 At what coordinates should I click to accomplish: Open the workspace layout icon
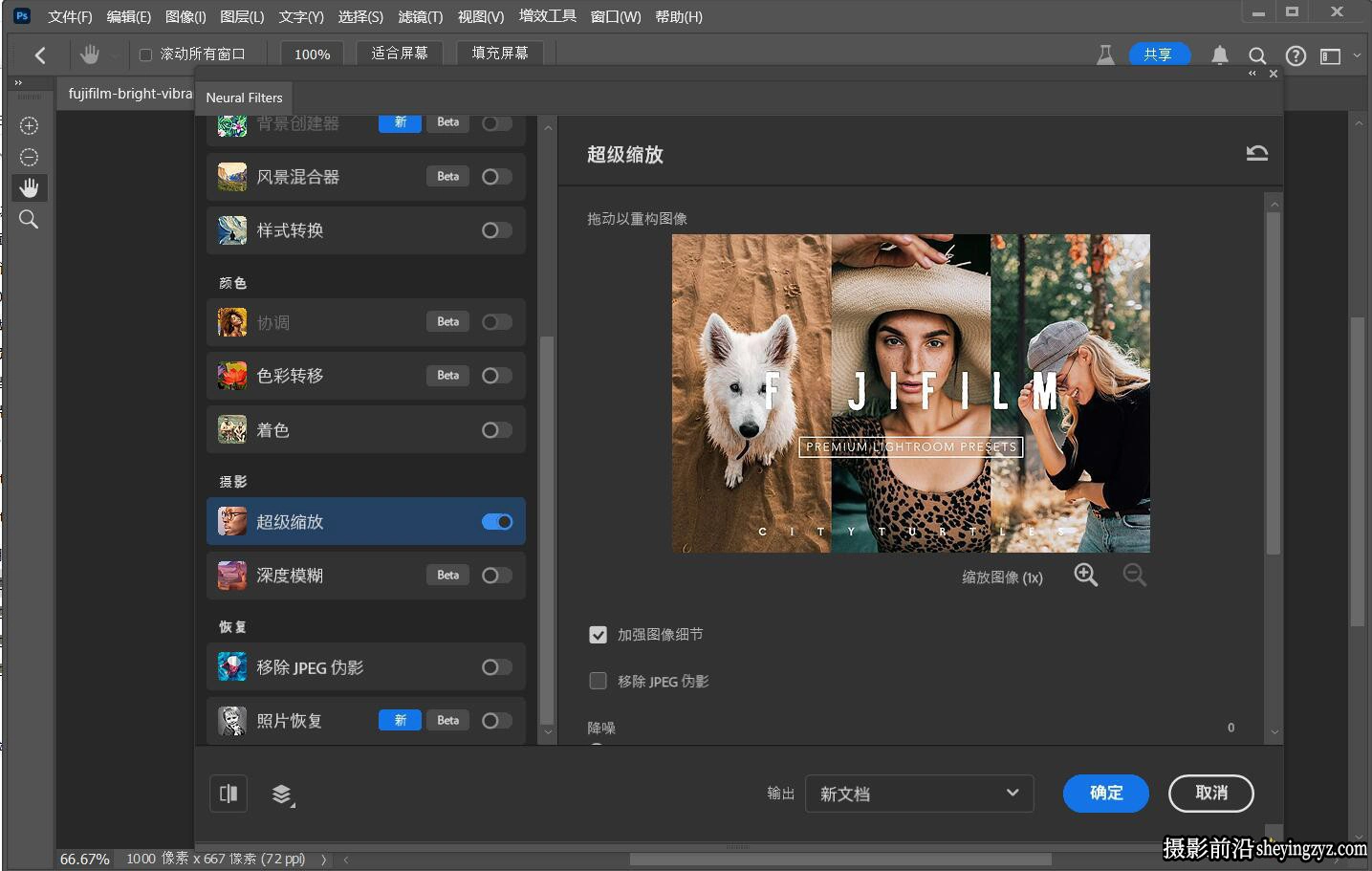[1331, 56]
